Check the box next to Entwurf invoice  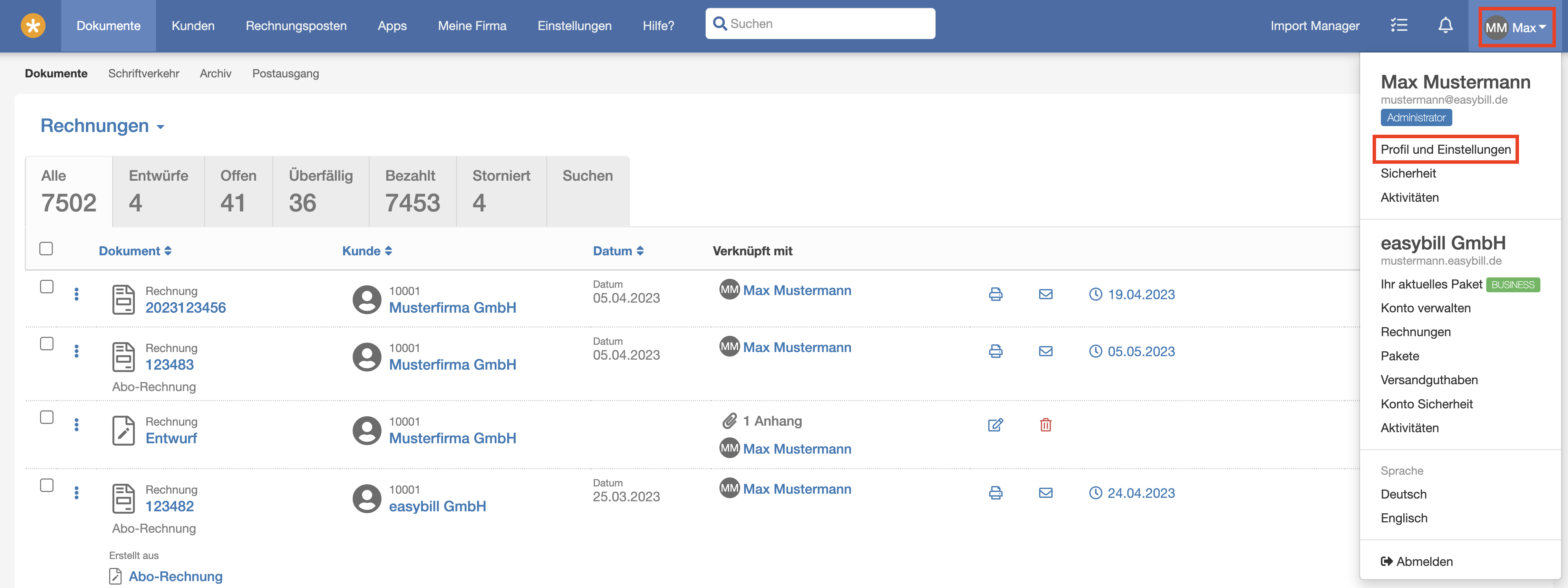click(x=46, y=417)
